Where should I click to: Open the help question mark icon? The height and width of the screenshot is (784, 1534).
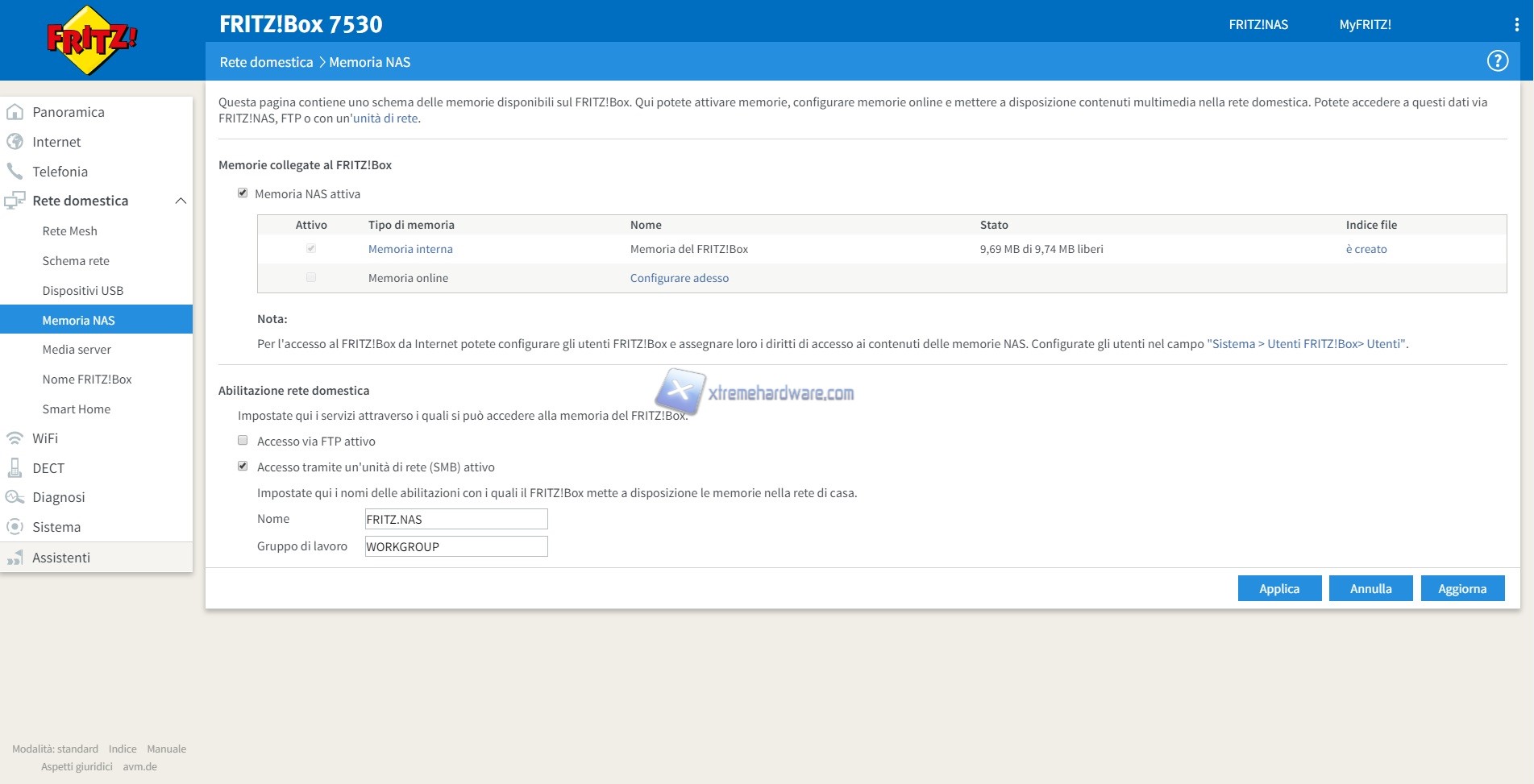pyautogui.click(x=1497, y=61)
